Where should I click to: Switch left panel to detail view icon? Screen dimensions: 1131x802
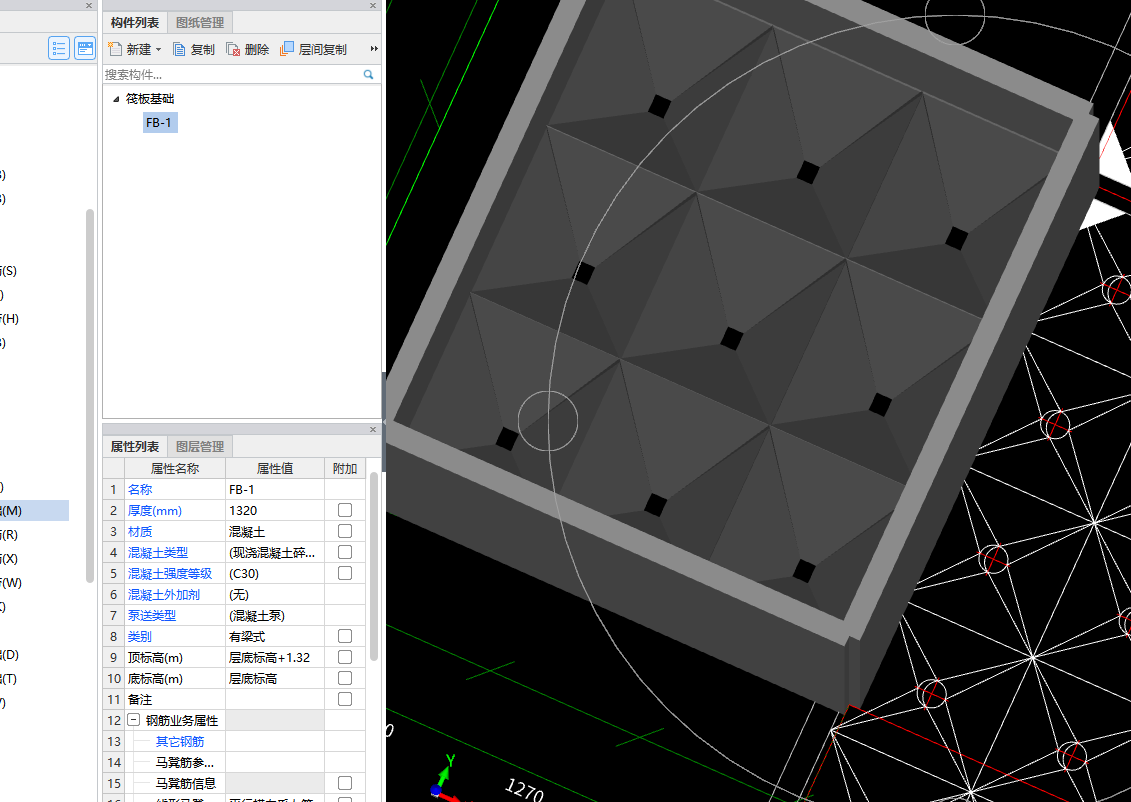pyautogui.click(x=85, y=48)
